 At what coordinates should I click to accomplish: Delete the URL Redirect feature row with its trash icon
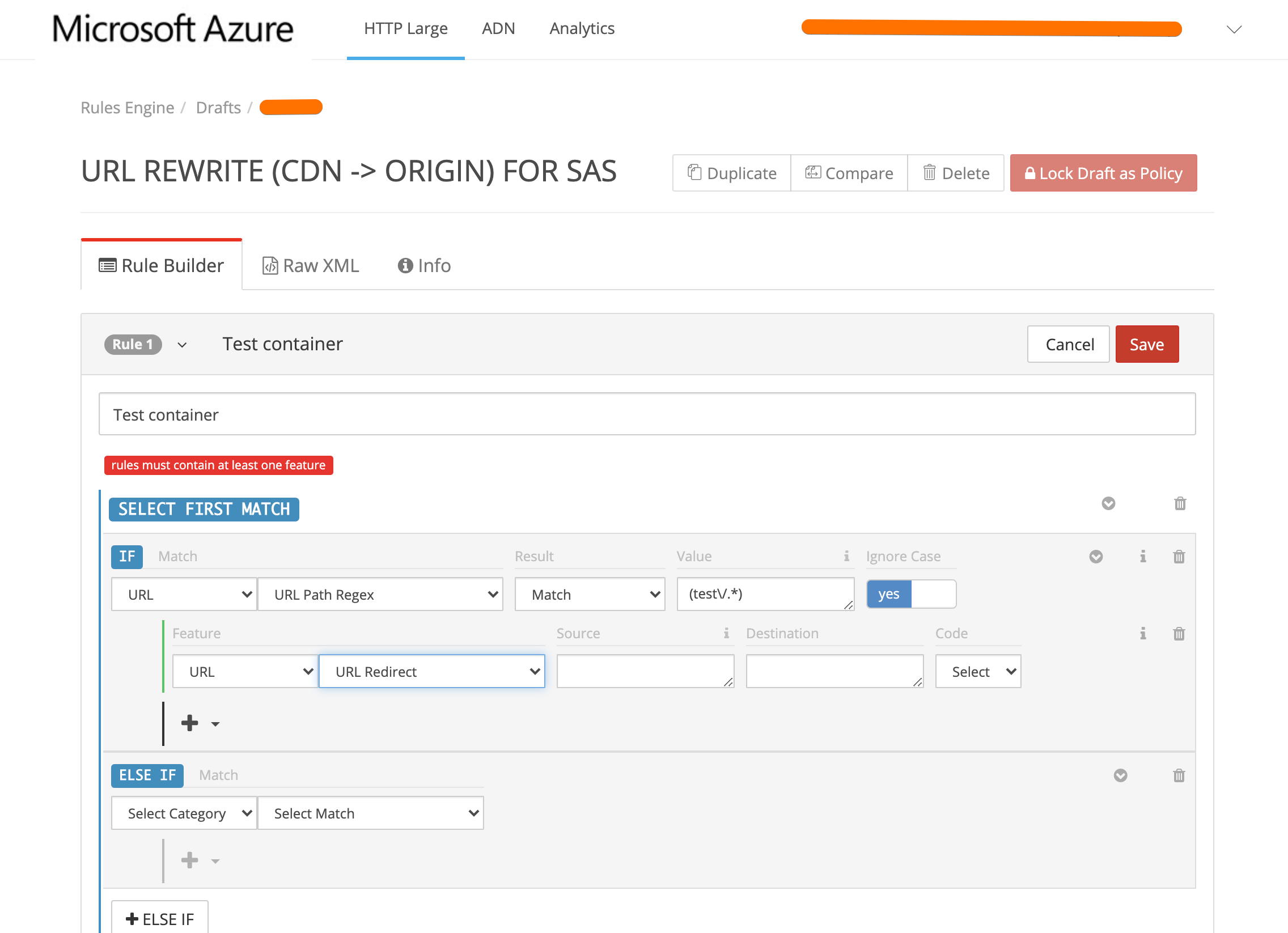(x=1180, y=634)
